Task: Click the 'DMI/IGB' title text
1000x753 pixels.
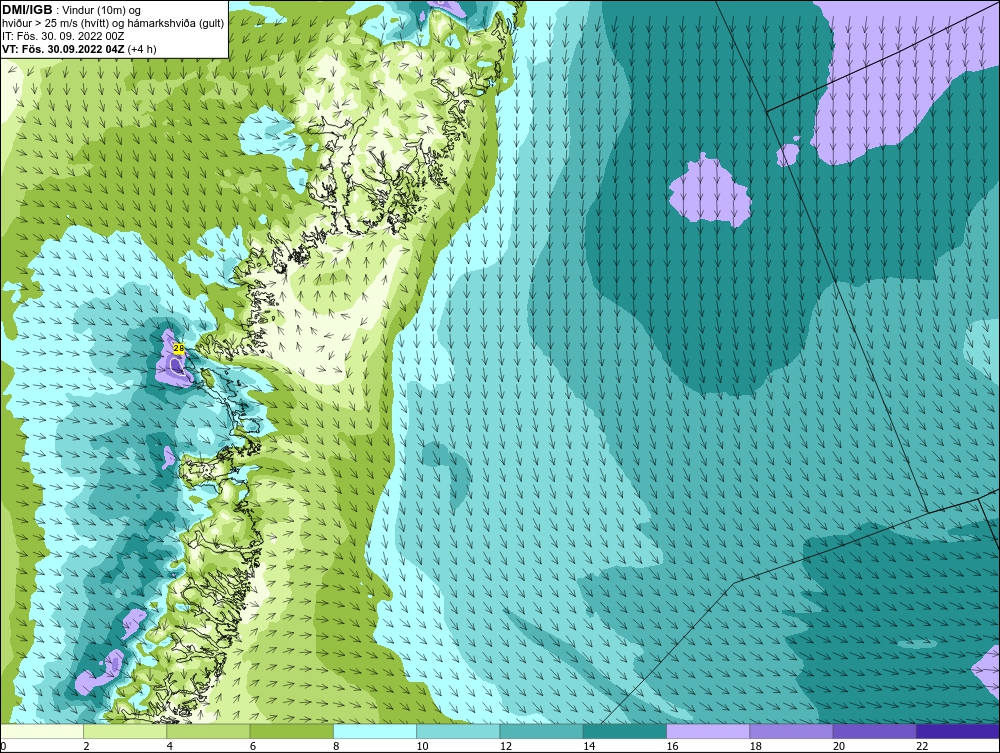Action: coord(27,10)
